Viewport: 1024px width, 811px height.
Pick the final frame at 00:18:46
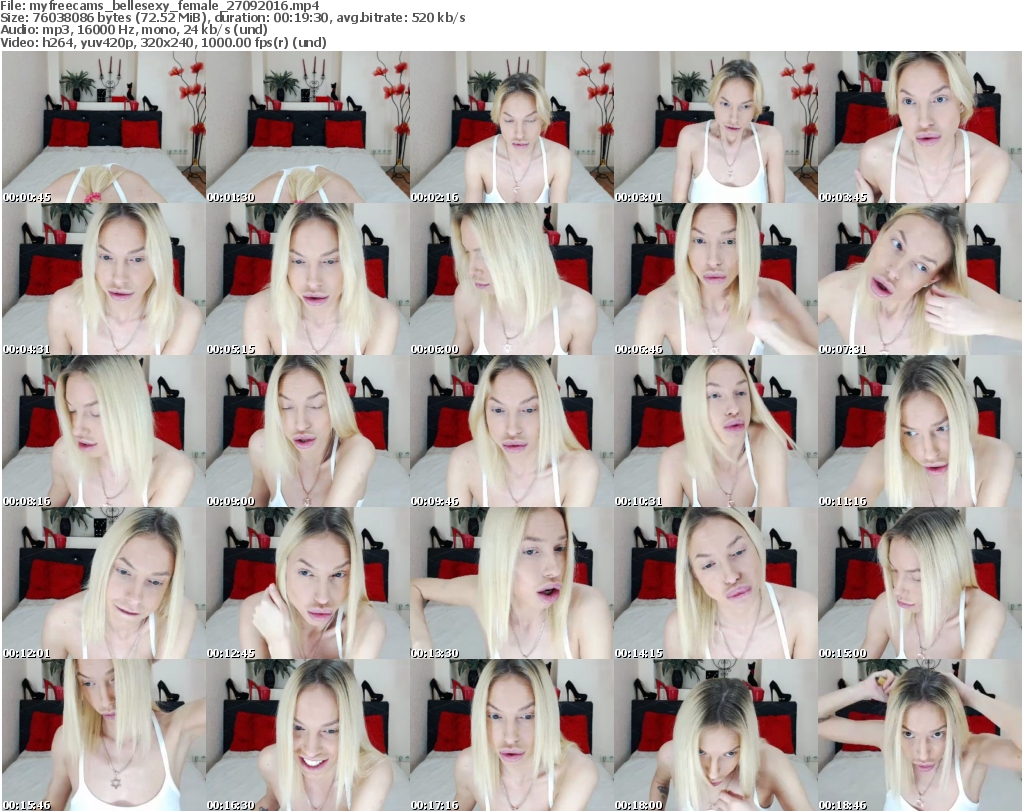[x=920, y=735]
